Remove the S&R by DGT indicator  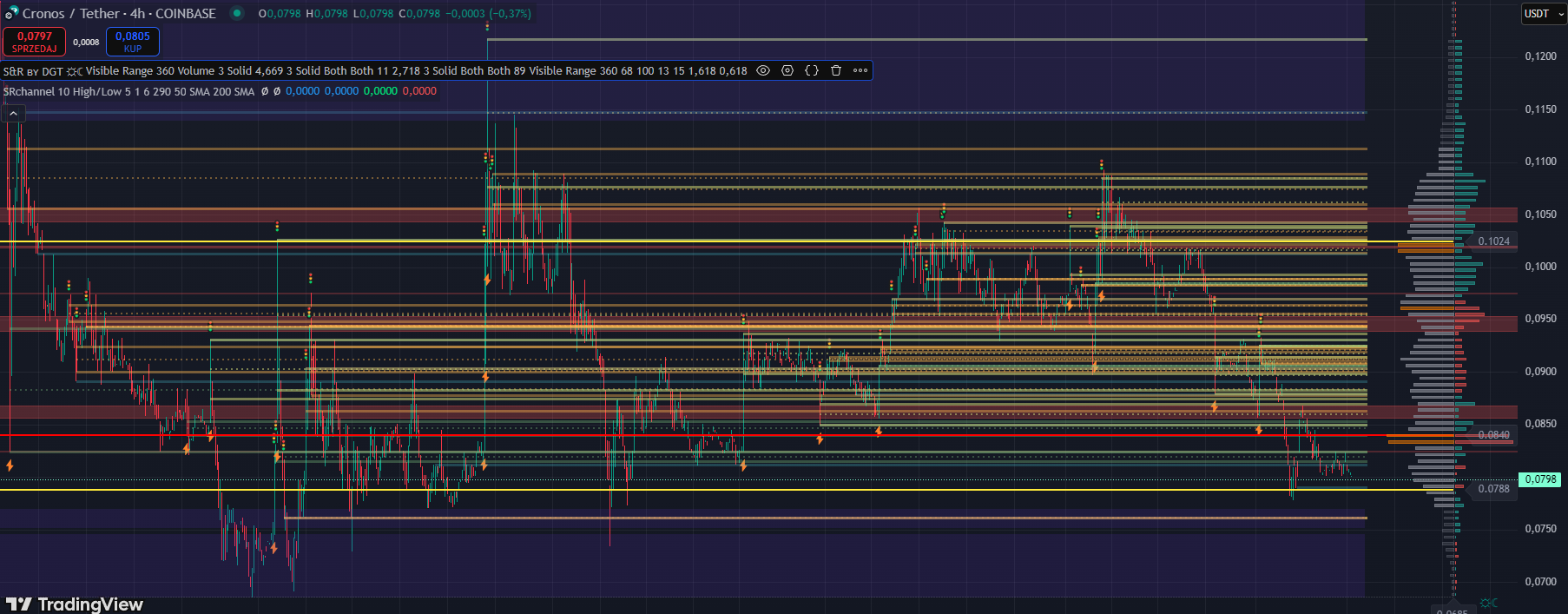836,71
